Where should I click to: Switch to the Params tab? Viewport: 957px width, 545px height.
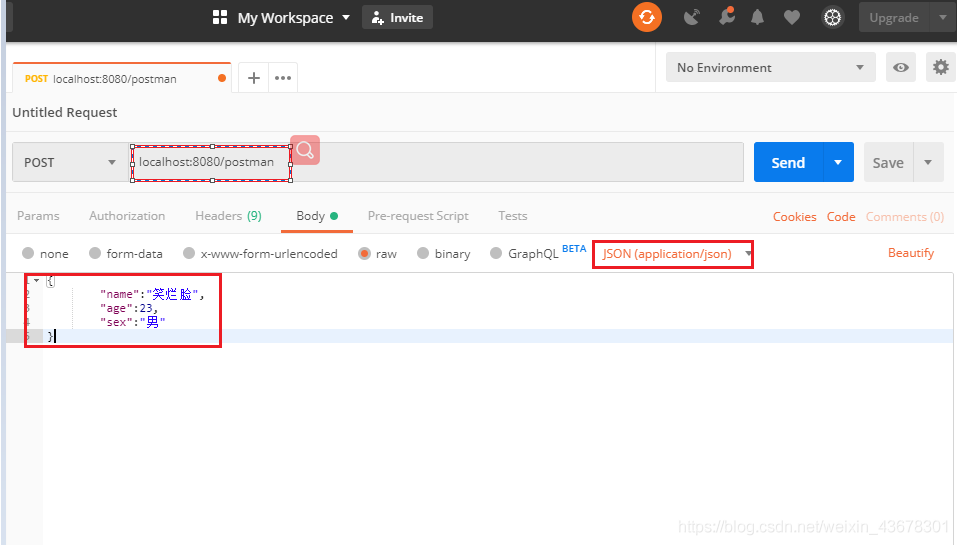(38, 215)
